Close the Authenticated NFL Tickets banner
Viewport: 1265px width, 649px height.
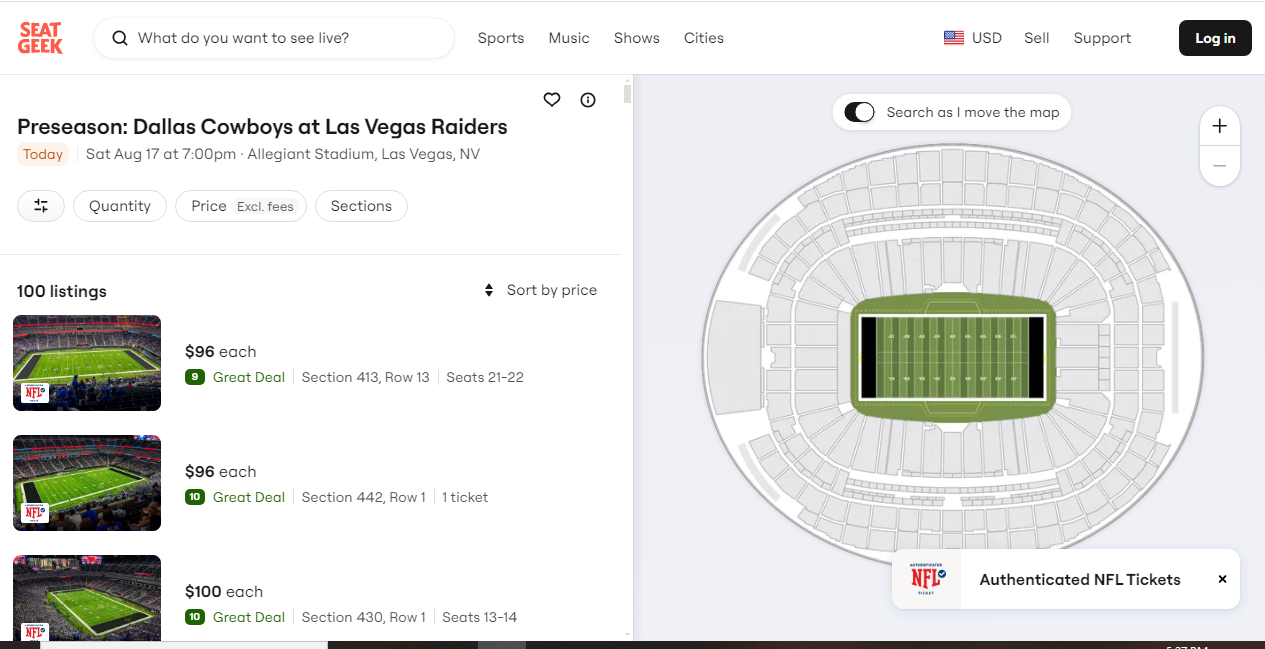pos(1222,579)
